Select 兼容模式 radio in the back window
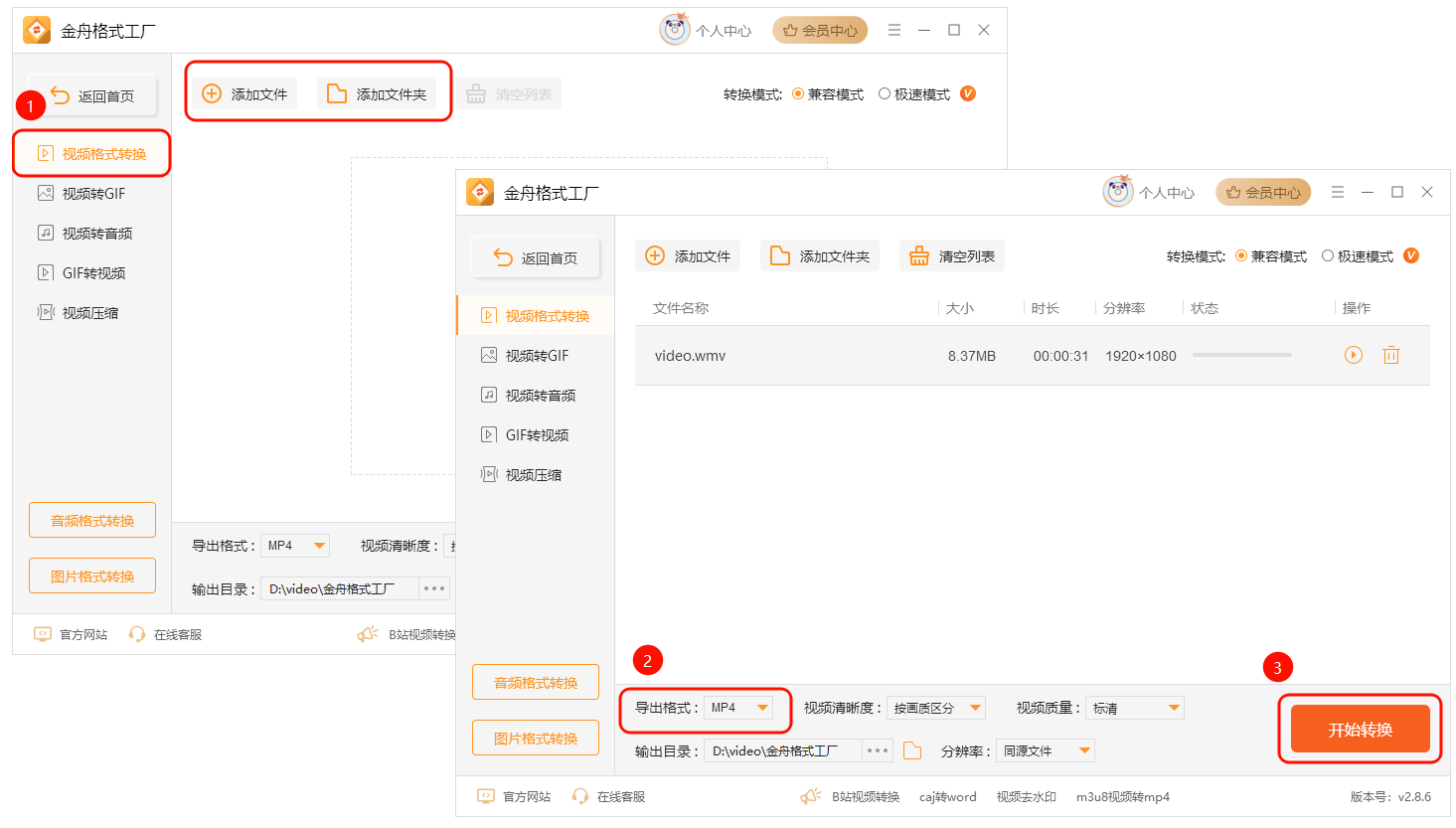This screenshot has height=828, width=1456. [x=798, y=93]
